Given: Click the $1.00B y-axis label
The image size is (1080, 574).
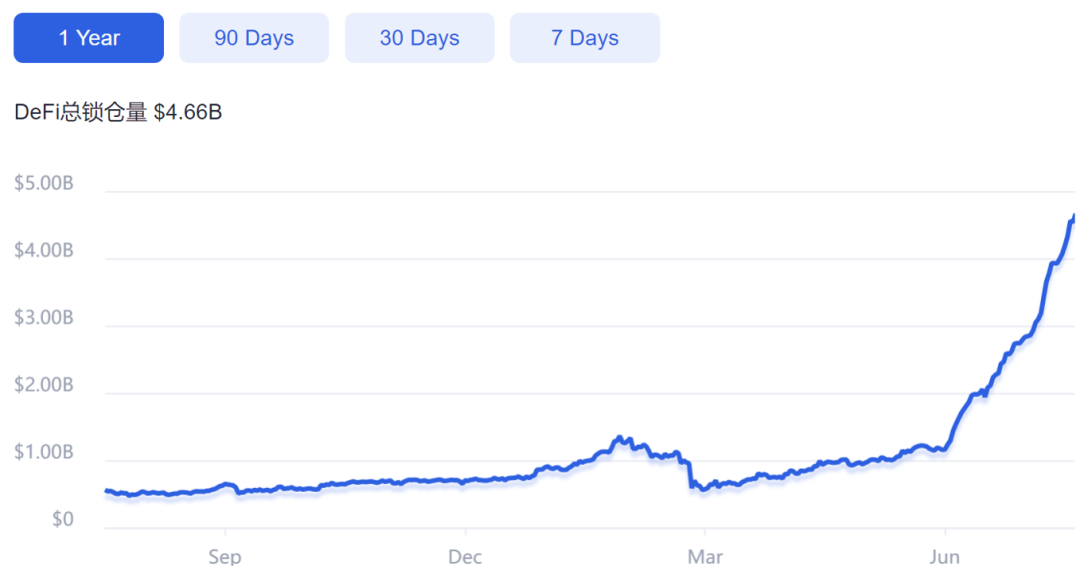Looking at the screenshot, I should click(x=43, y=452).
